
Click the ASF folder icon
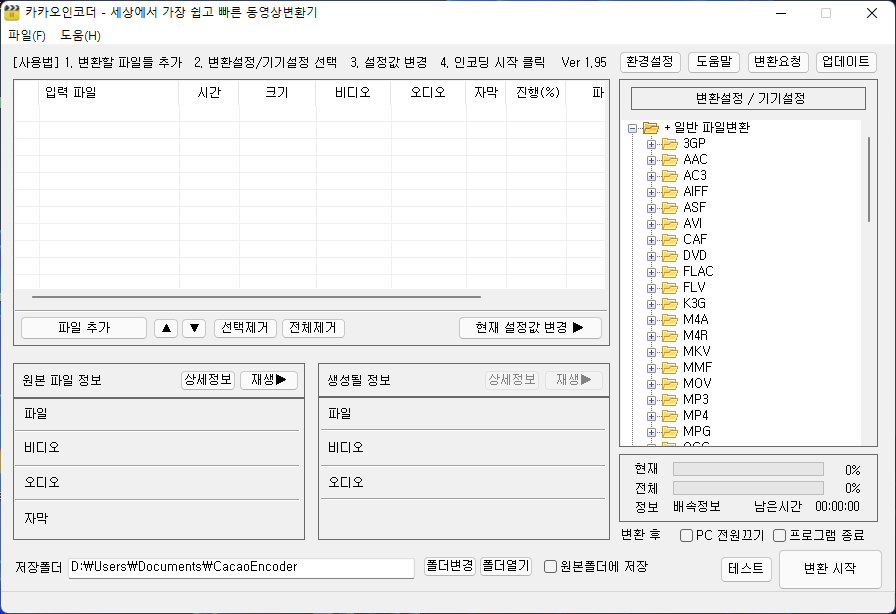(670, 208)
